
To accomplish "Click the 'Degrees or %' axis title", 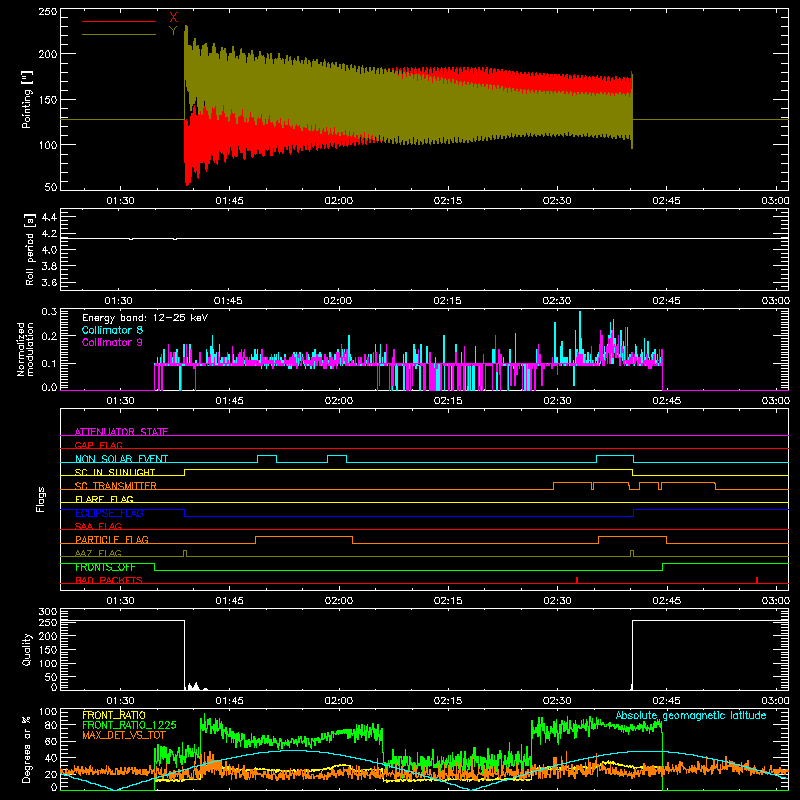I will pyautogui.click(x=27, y=750).
